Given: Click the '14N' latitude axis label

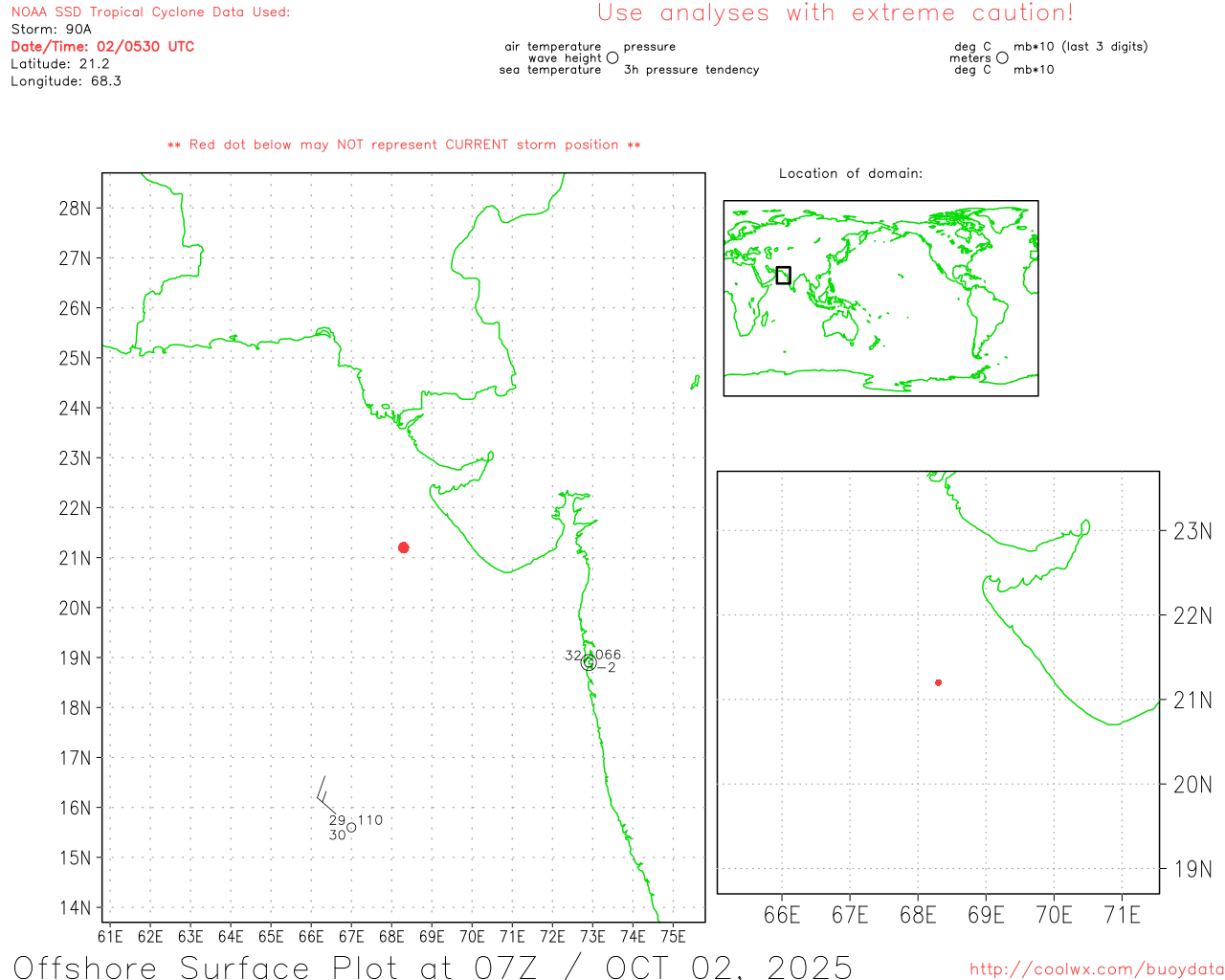Looking at the screenshot, I should (x=75, y=908).
